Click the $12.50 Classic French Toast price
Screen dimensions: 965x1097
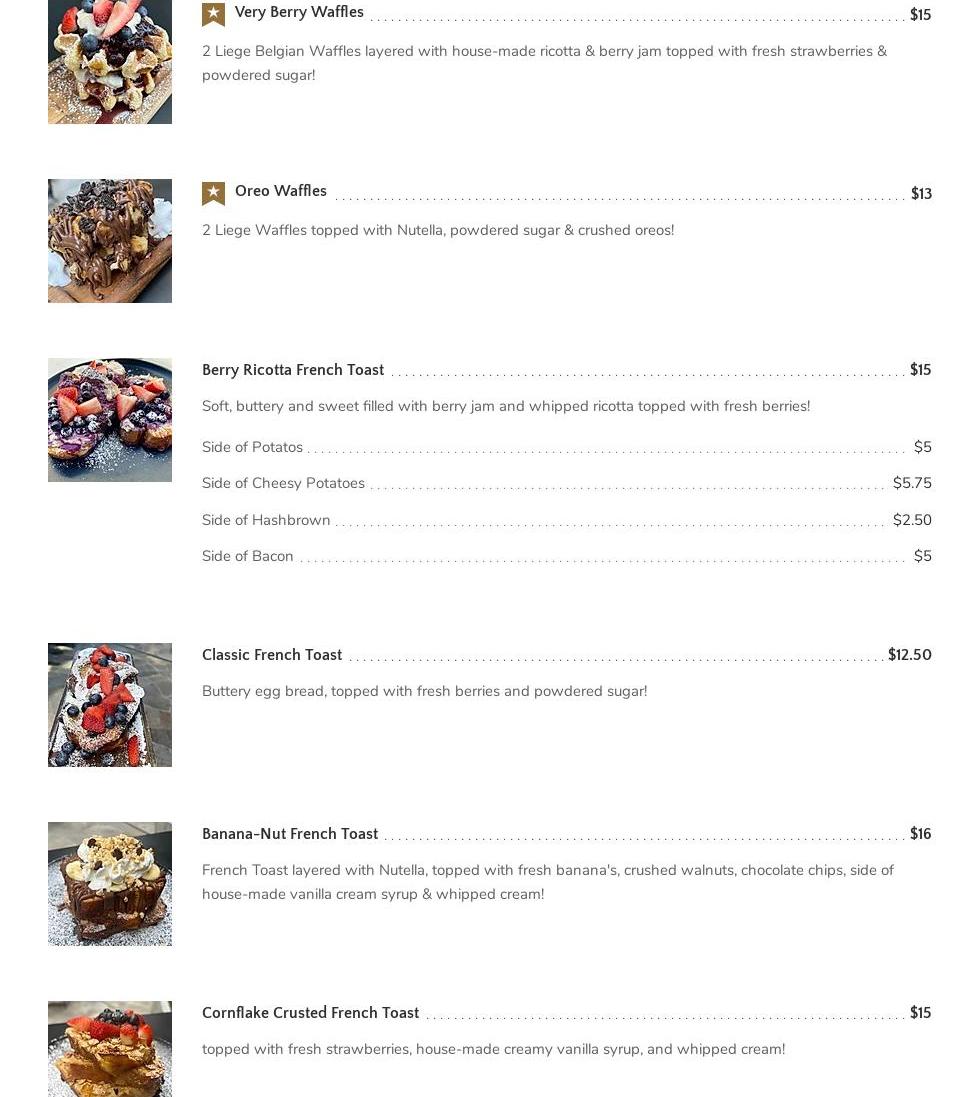pos(909,655)
